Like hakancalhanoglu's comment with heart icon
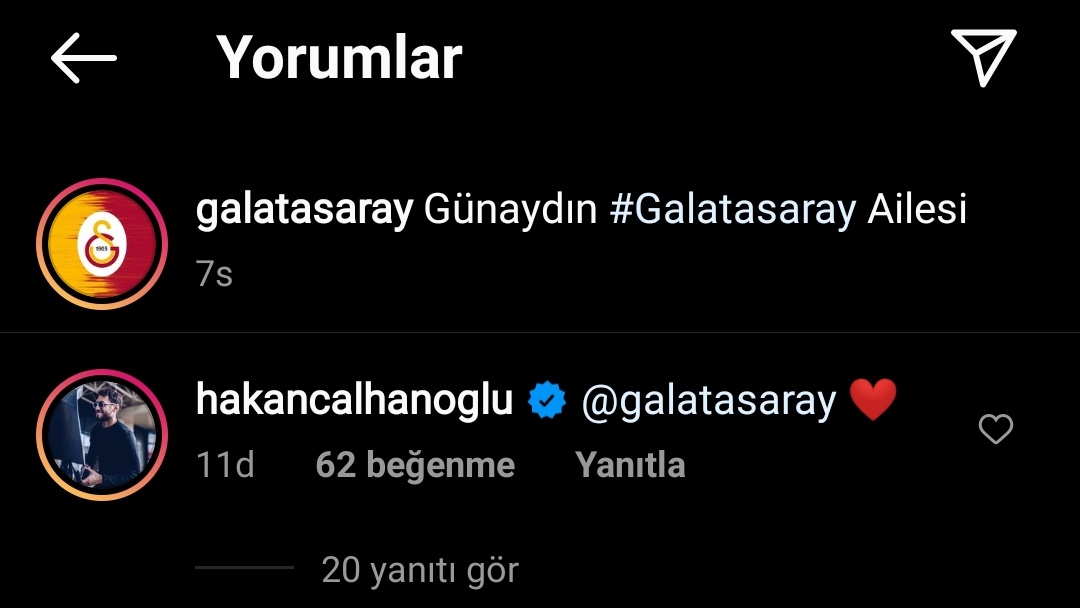This screenshot has width=1080, height=608. click(995, 429)
